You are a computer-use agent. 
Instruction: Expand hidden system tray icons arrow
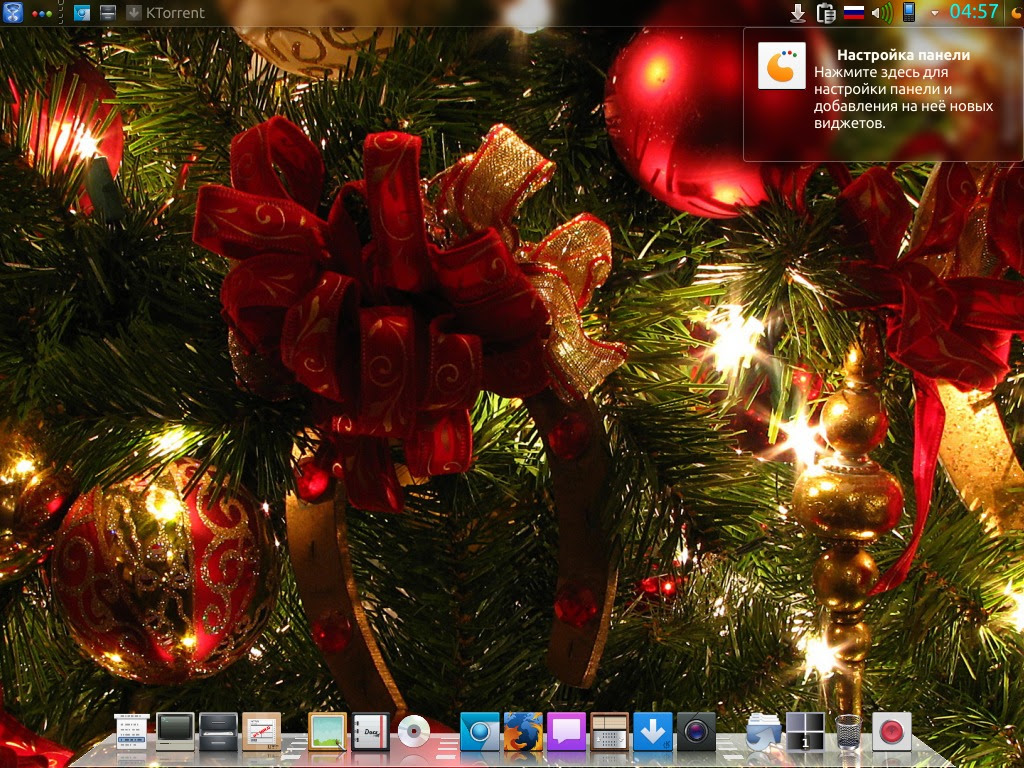coord(935,13)
